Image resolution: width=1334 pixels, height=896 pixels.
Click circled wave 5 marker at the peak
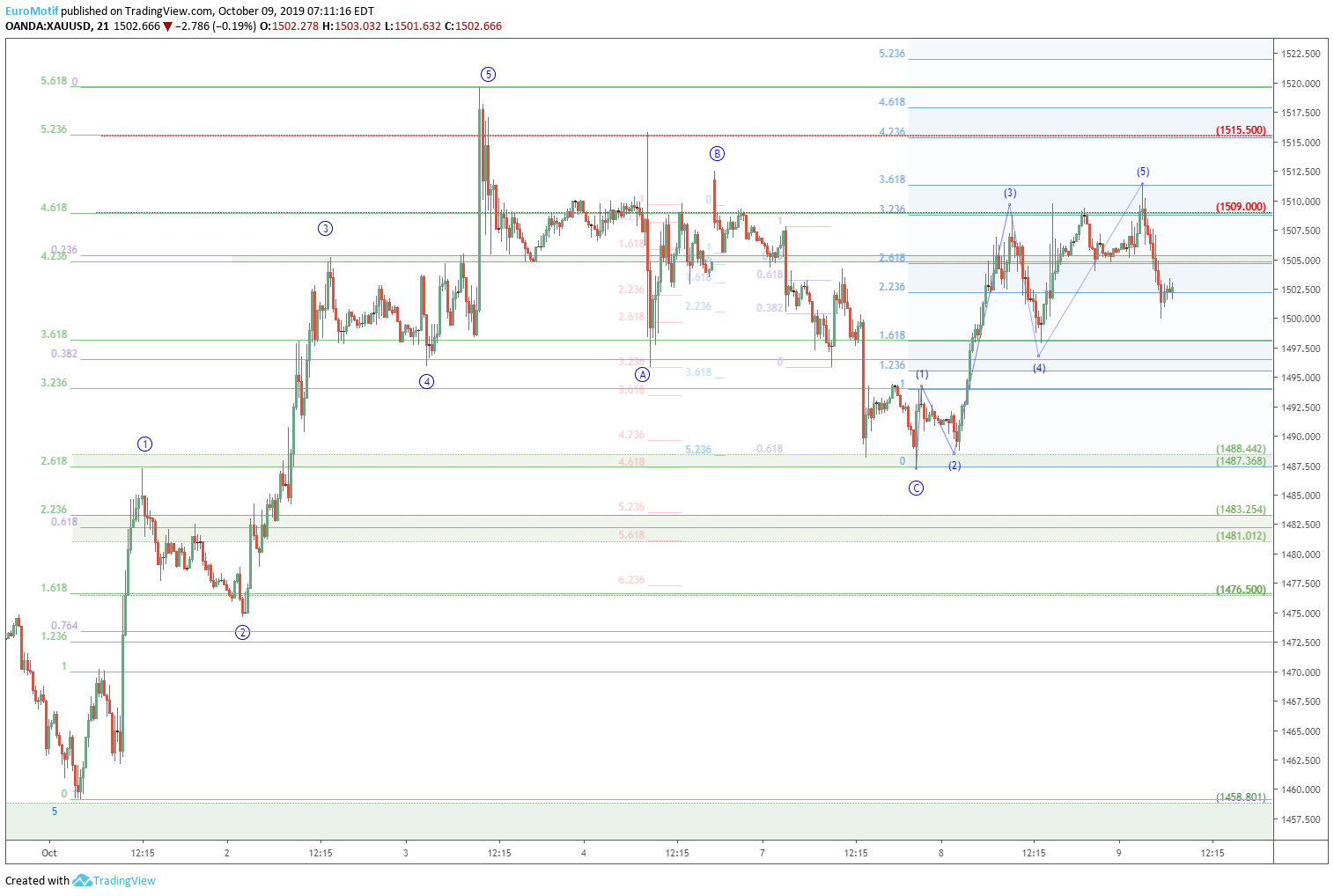tap(489, 75)
